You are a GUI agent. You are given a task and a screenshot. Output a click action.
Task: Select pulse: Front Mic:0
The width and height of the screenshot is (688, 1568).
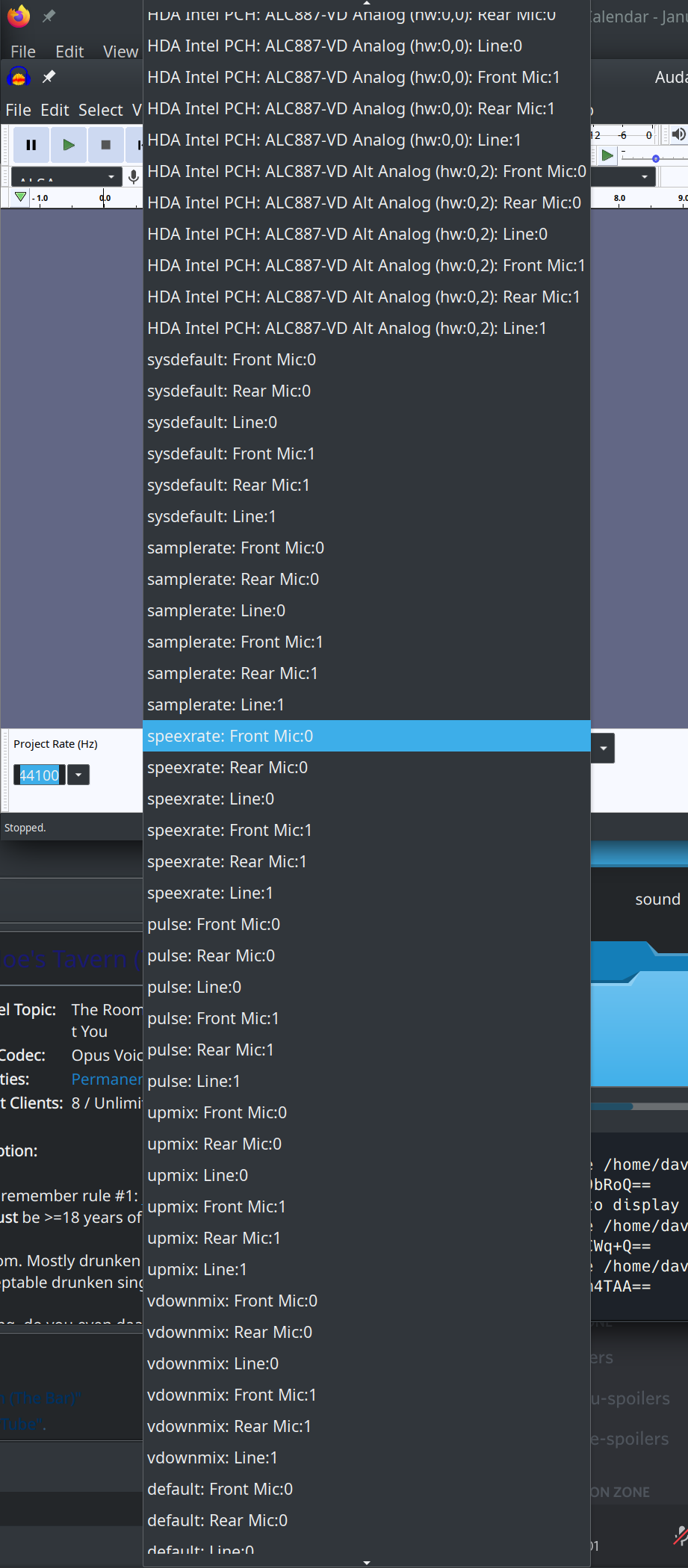click(x=366, y=924)
